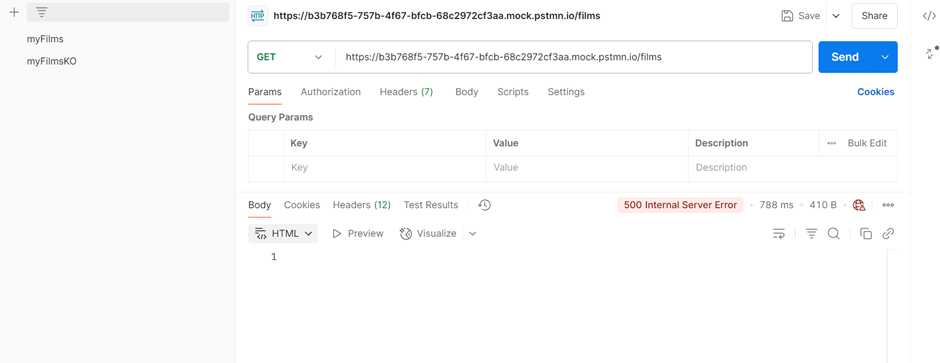Expand the Save options chevron

pyautogui.click(x=836, y=16)
